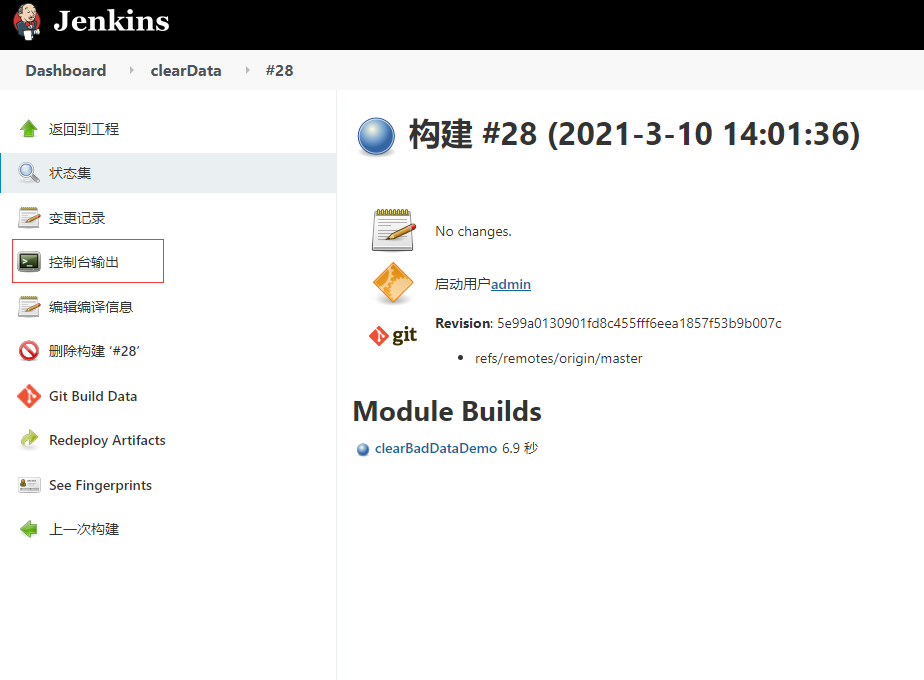Open clearData breadcrumb link

[x=186, y=71]
